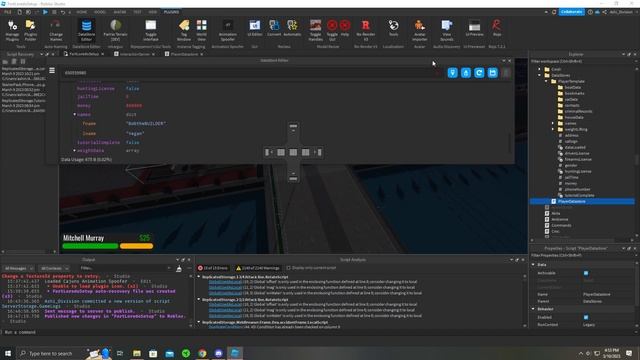Screen dimensions: 640x360
Task: Collapse the PlayerTemplate folder in Explorer
Action: 546,81
